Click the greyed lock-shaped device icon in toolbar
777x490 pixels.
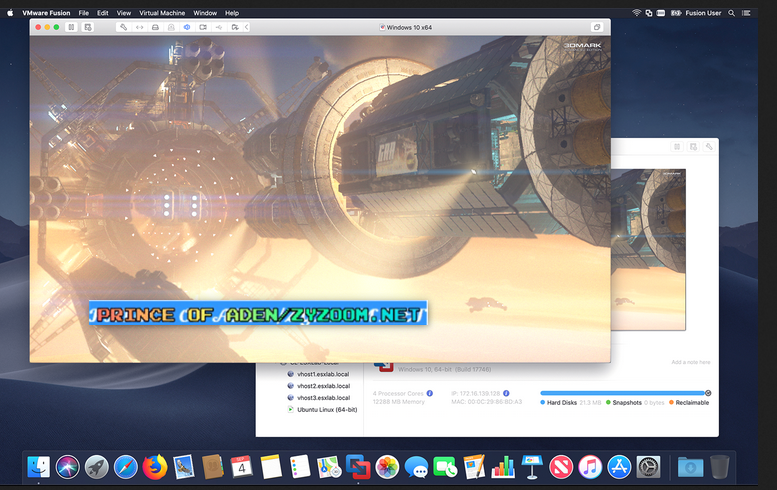point(171,27)
